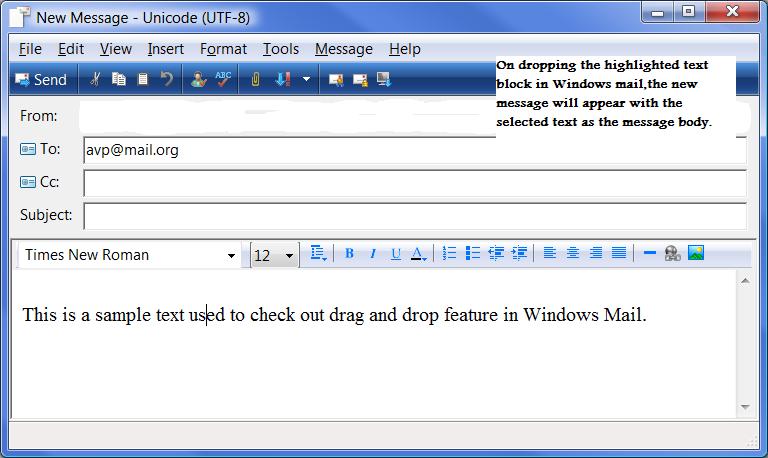
Task: Click the increase indent icon
Action: (x=519, y=253)
